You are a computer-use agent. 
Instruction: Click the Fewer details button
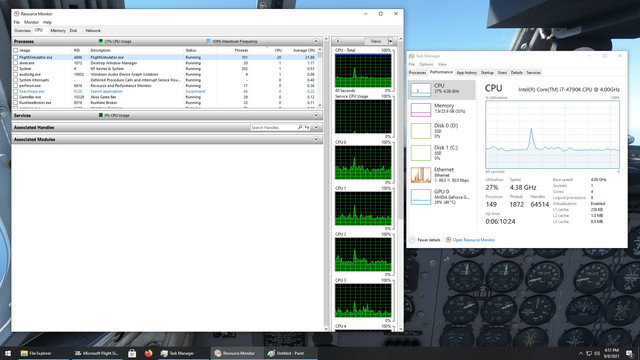(425, 240)
